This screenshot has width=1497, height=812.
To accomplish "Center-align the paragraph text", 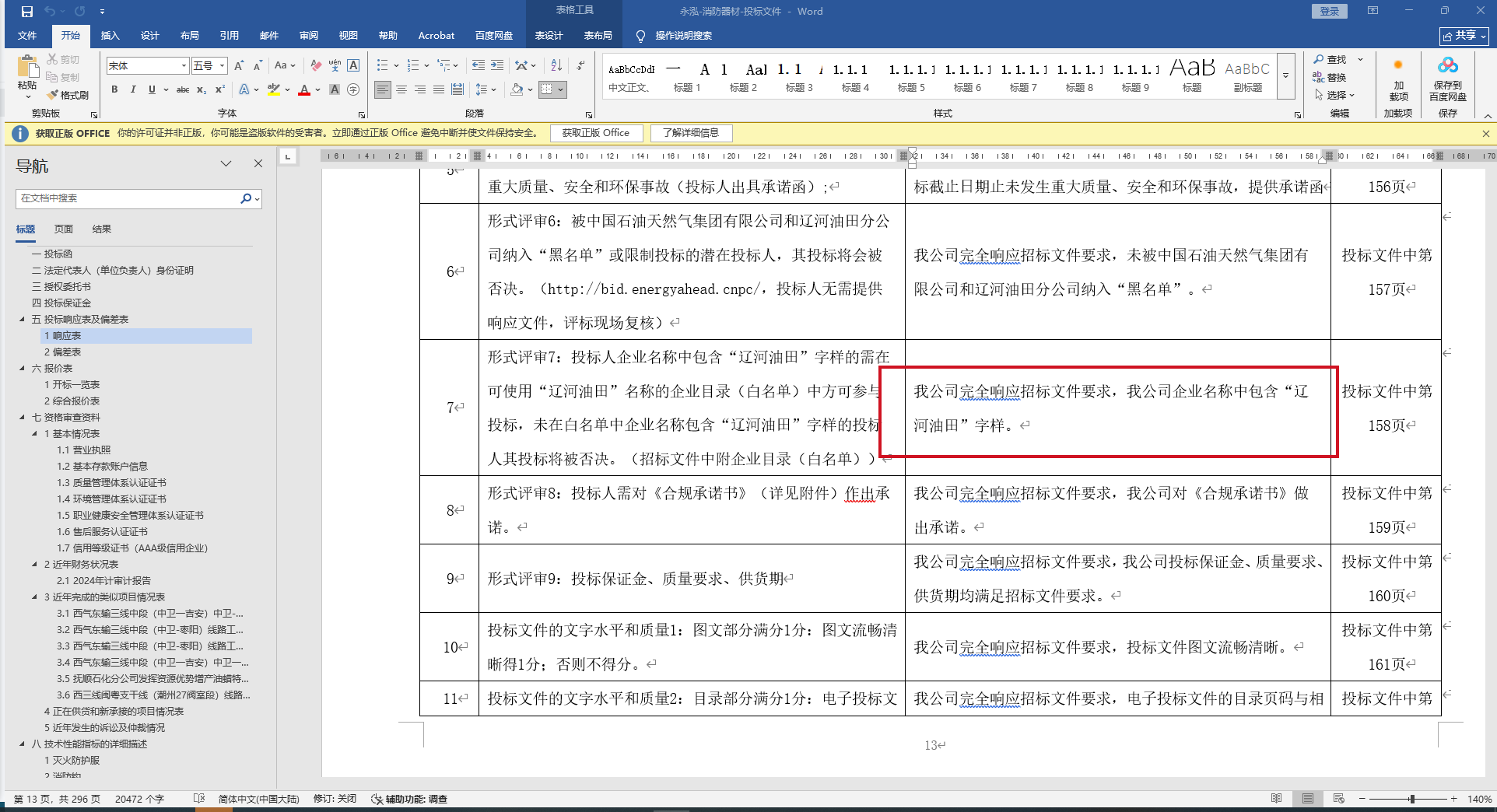I will coord(401,89).
